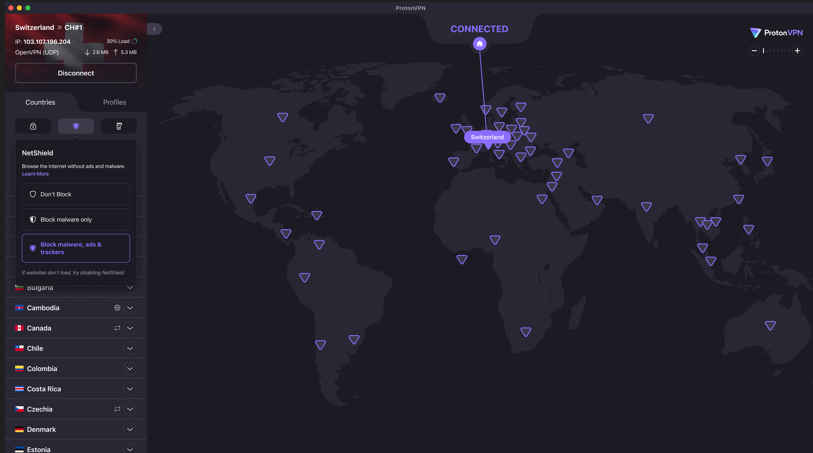The height and width of the screenshot is (453, 813).
Task: Click the Cambodia smart routing globe icon
Action: (x=117, y=308)
